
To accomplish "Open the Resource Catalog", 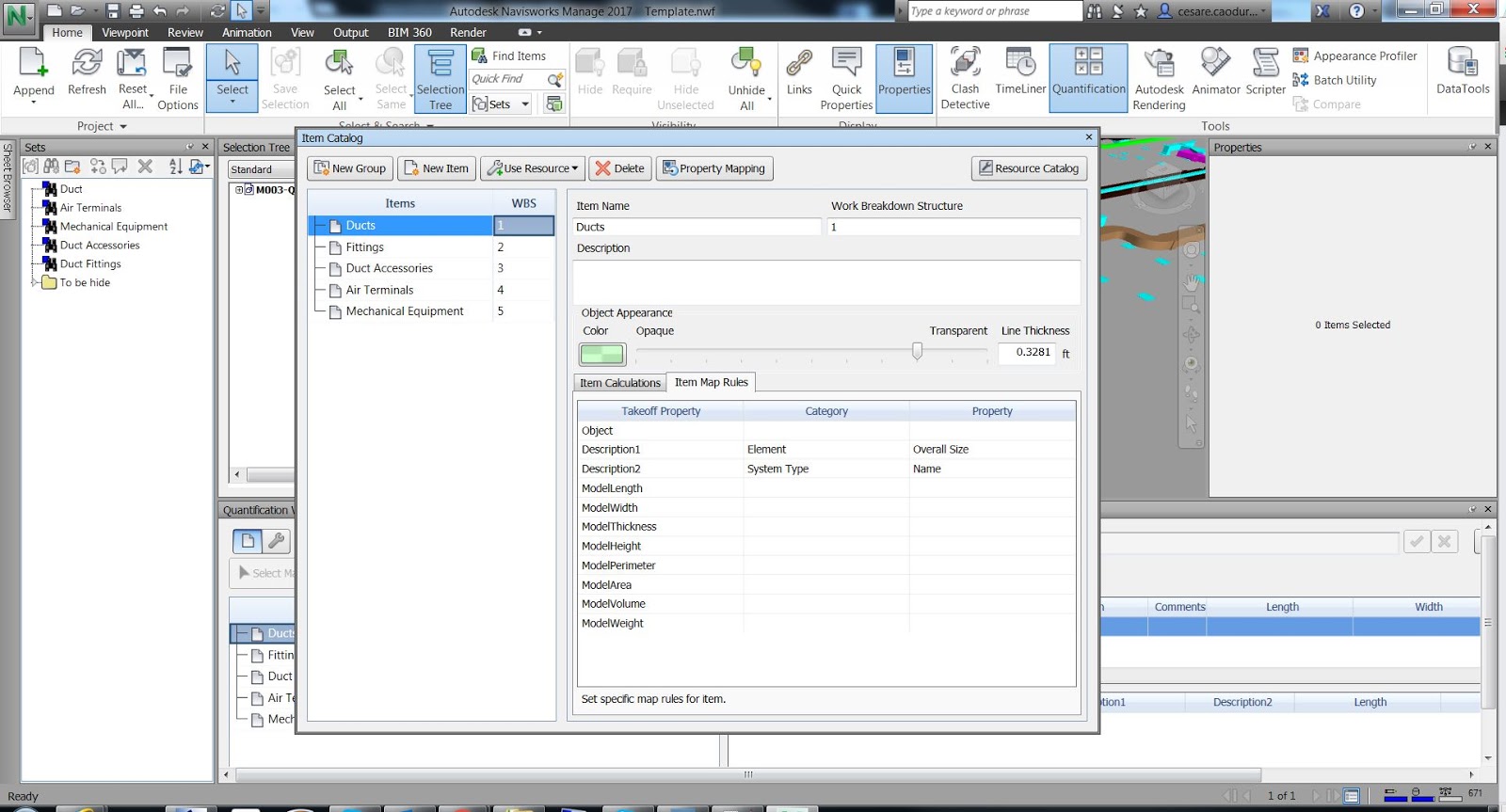I will [1029, 168].
